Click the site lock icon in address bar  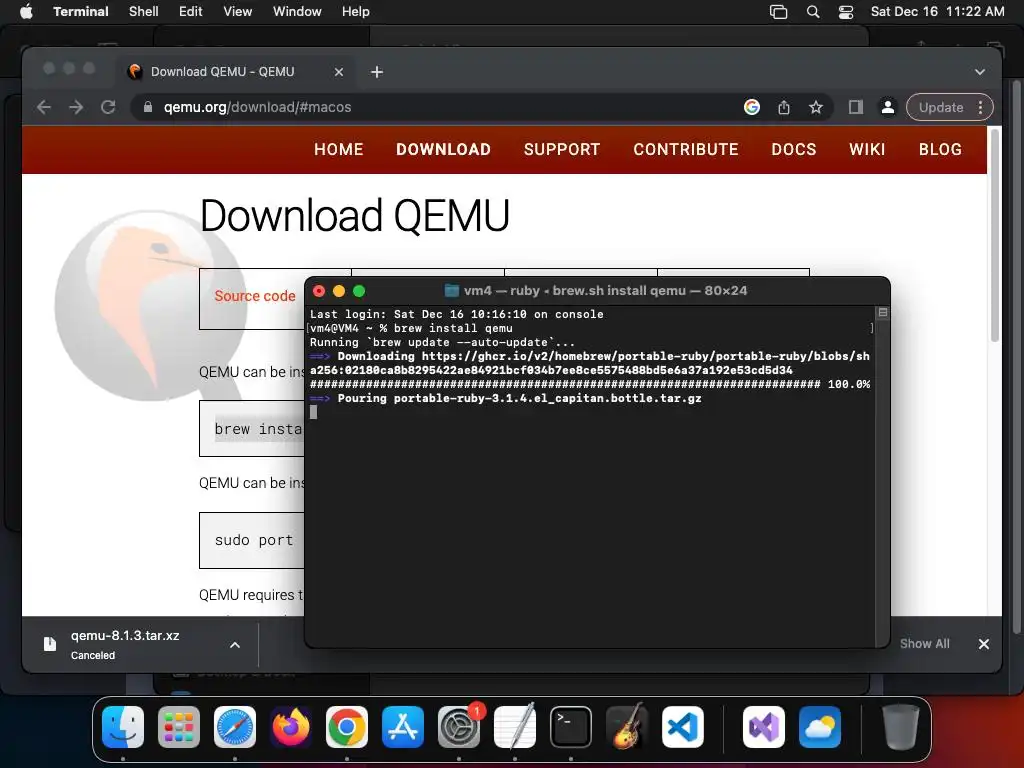point(148,107)
